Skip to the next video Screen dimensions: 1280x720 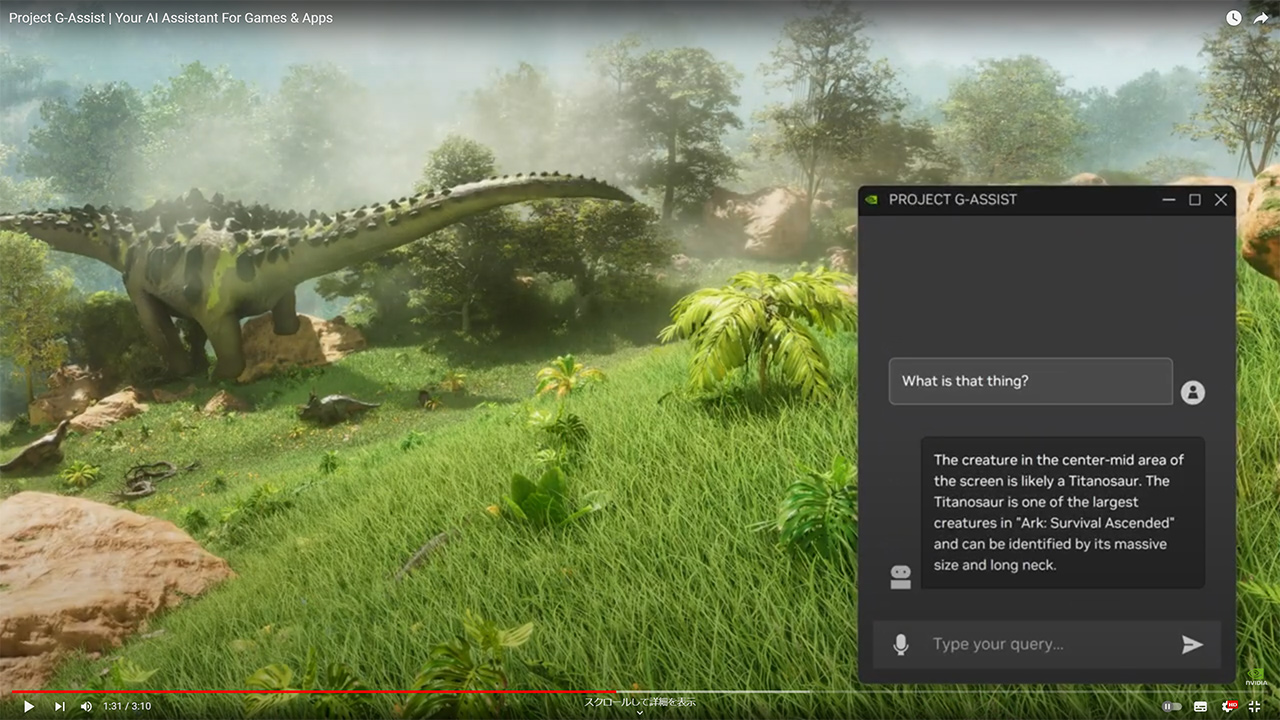coord(59,706)
